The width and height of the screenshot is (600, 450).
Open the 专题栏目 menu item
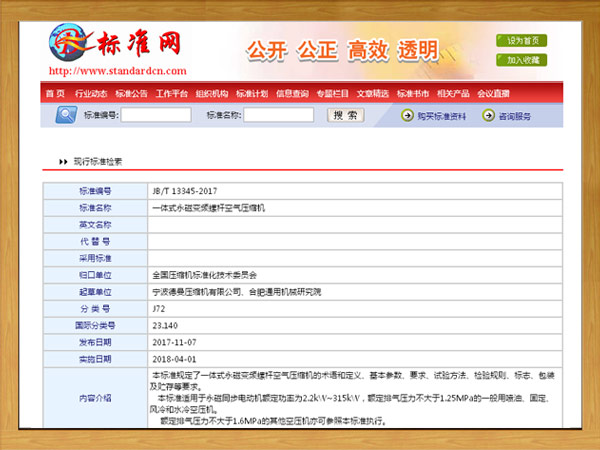(x=333, y=93)
